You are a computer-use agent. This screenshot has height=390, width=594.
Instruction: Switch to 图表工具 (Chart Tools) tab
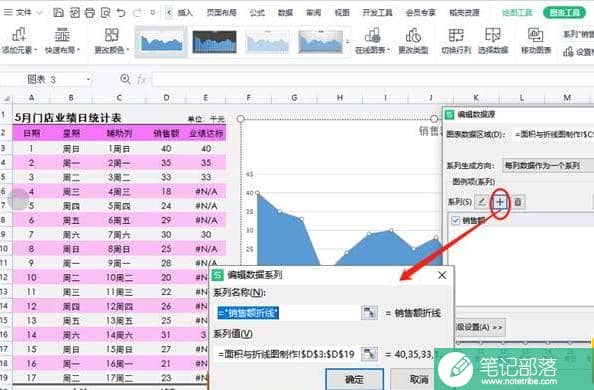pyautogui.click(x=564, y=13)
